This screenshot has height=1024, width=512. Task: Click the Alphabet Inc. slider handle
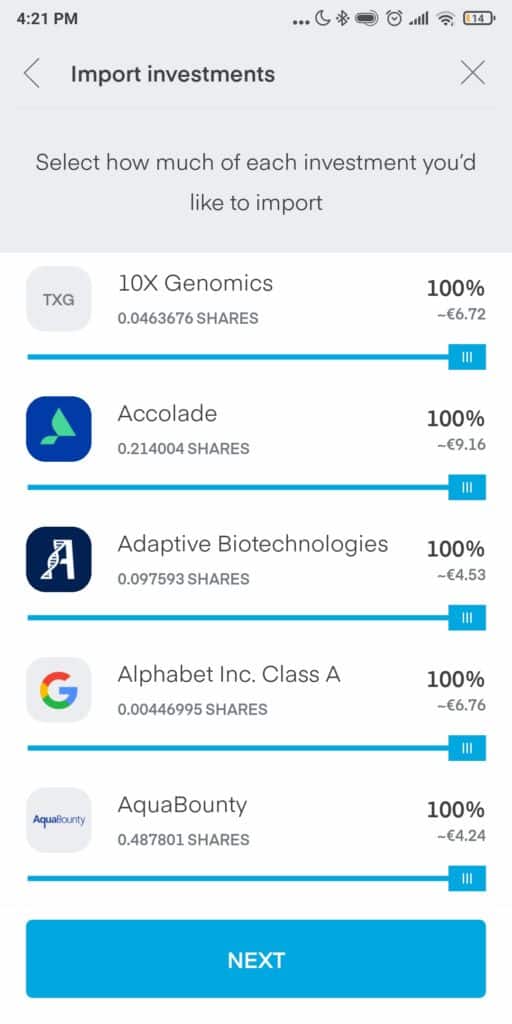[467, 748]
